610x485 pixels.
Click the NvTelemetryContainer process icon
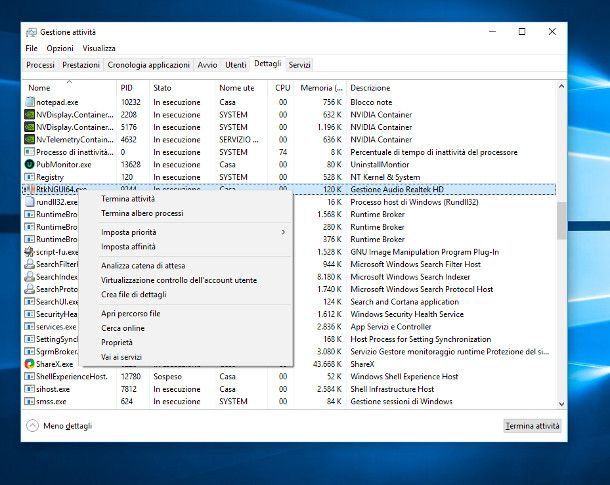point(30,139)
